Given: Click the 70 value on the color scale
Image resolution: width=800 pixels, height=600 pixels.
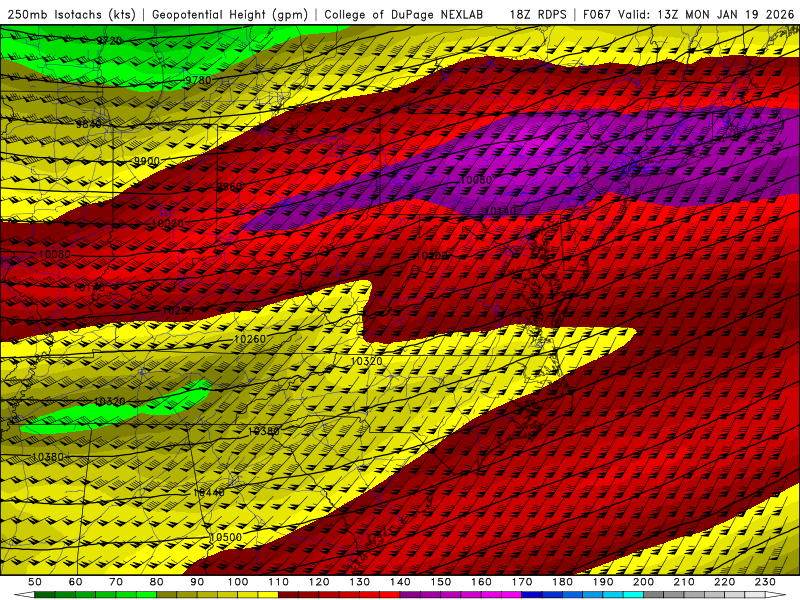Looking at the screenshot, I should click(x=116, y=582).
